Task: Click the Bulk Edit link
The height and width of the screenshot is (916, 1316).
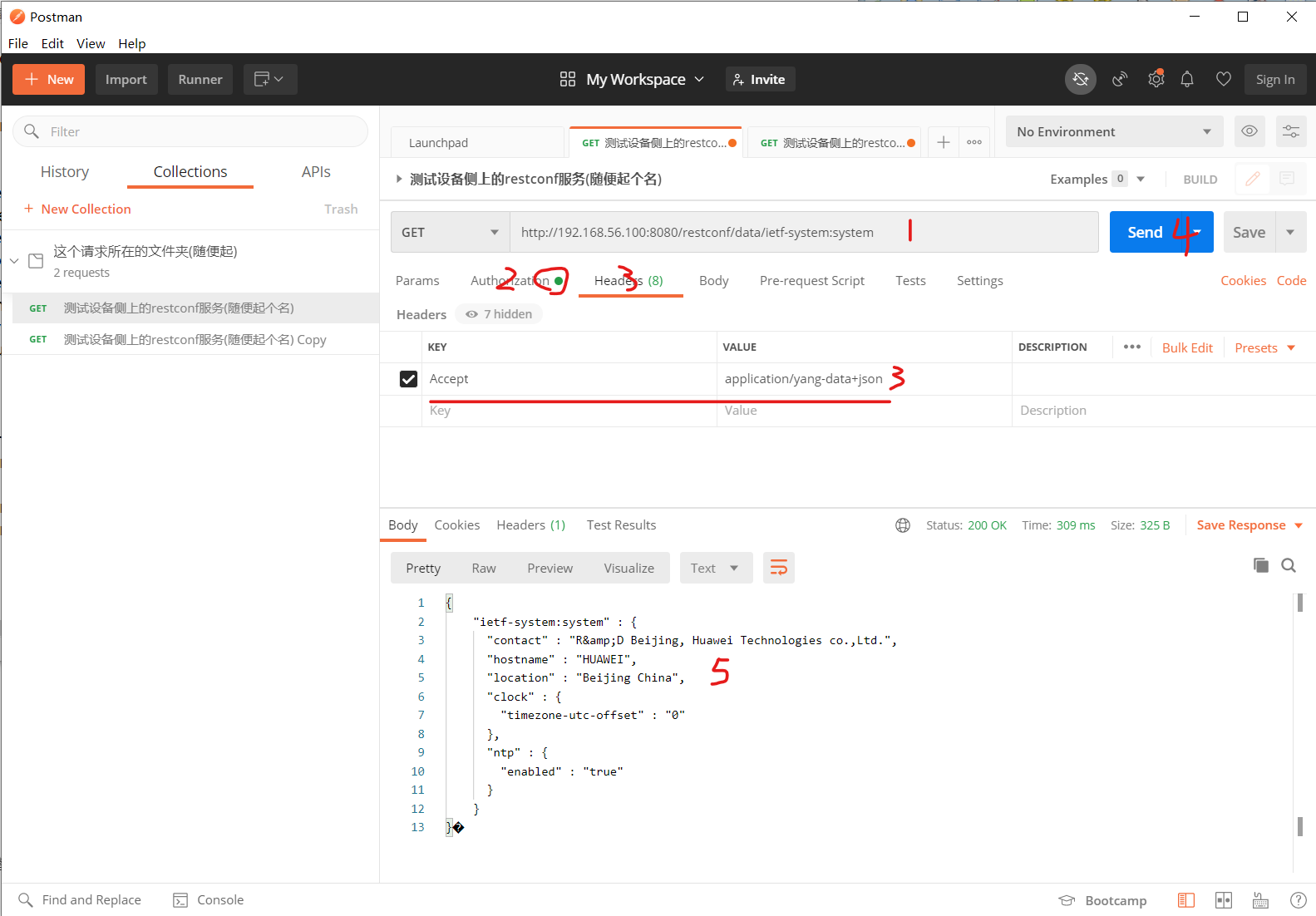Action: point(1186,347)
